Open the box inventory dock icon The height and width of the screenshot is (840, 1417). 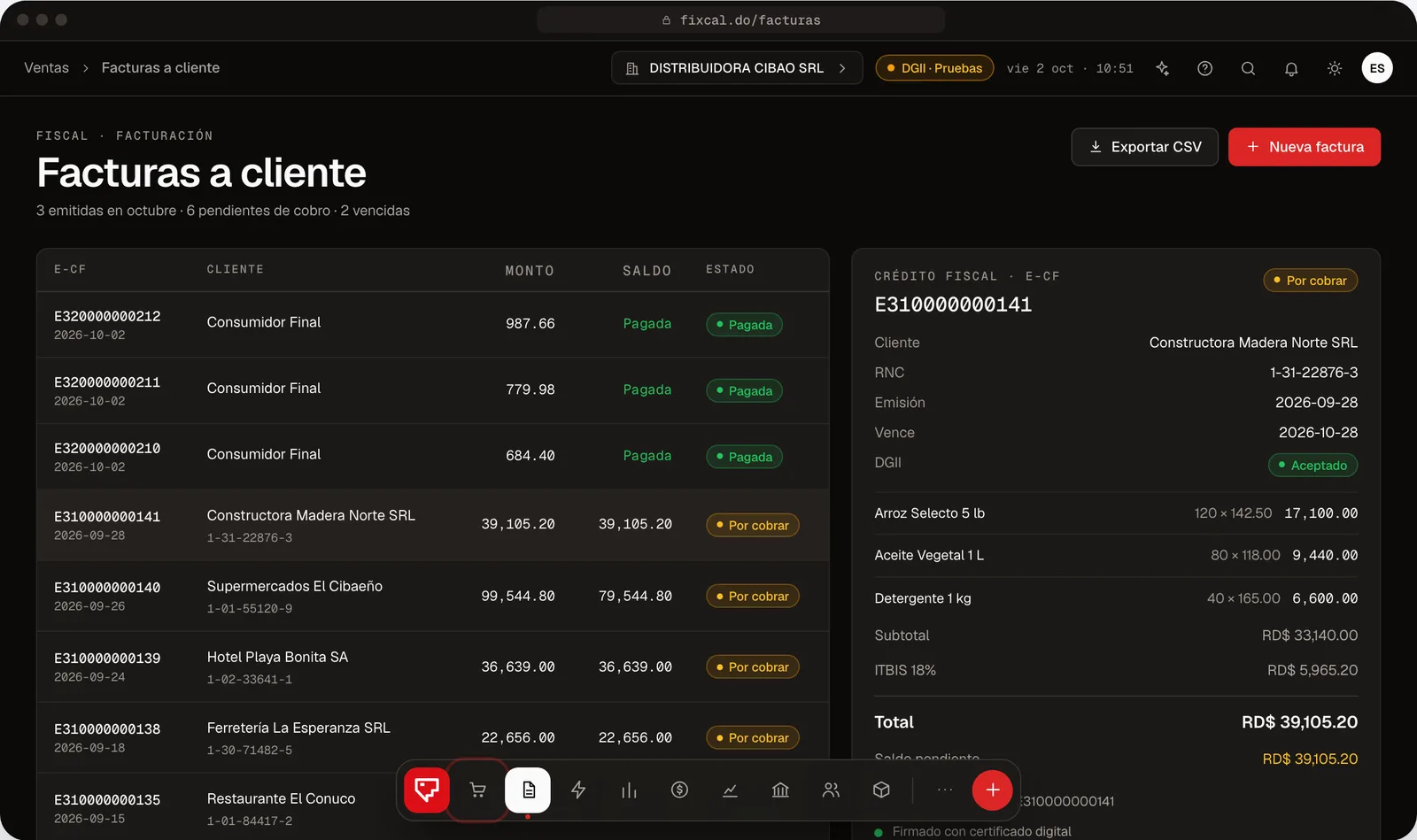(881, 790)
